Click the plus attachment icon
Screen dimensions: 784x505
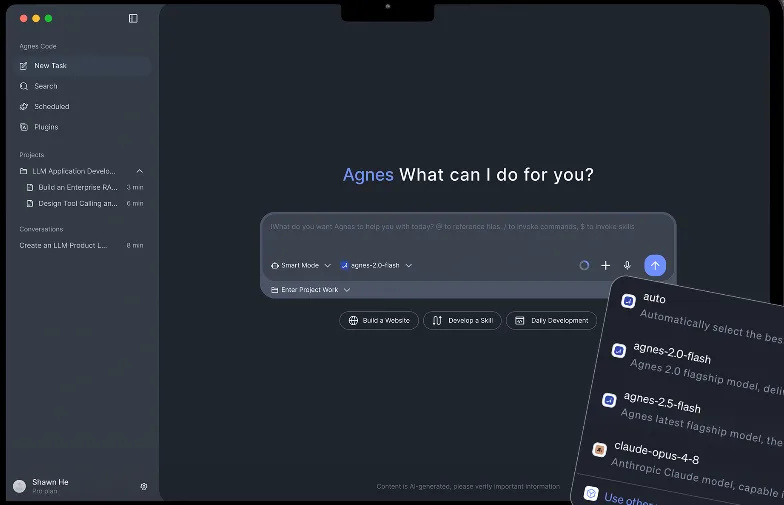tap(606, 266)
